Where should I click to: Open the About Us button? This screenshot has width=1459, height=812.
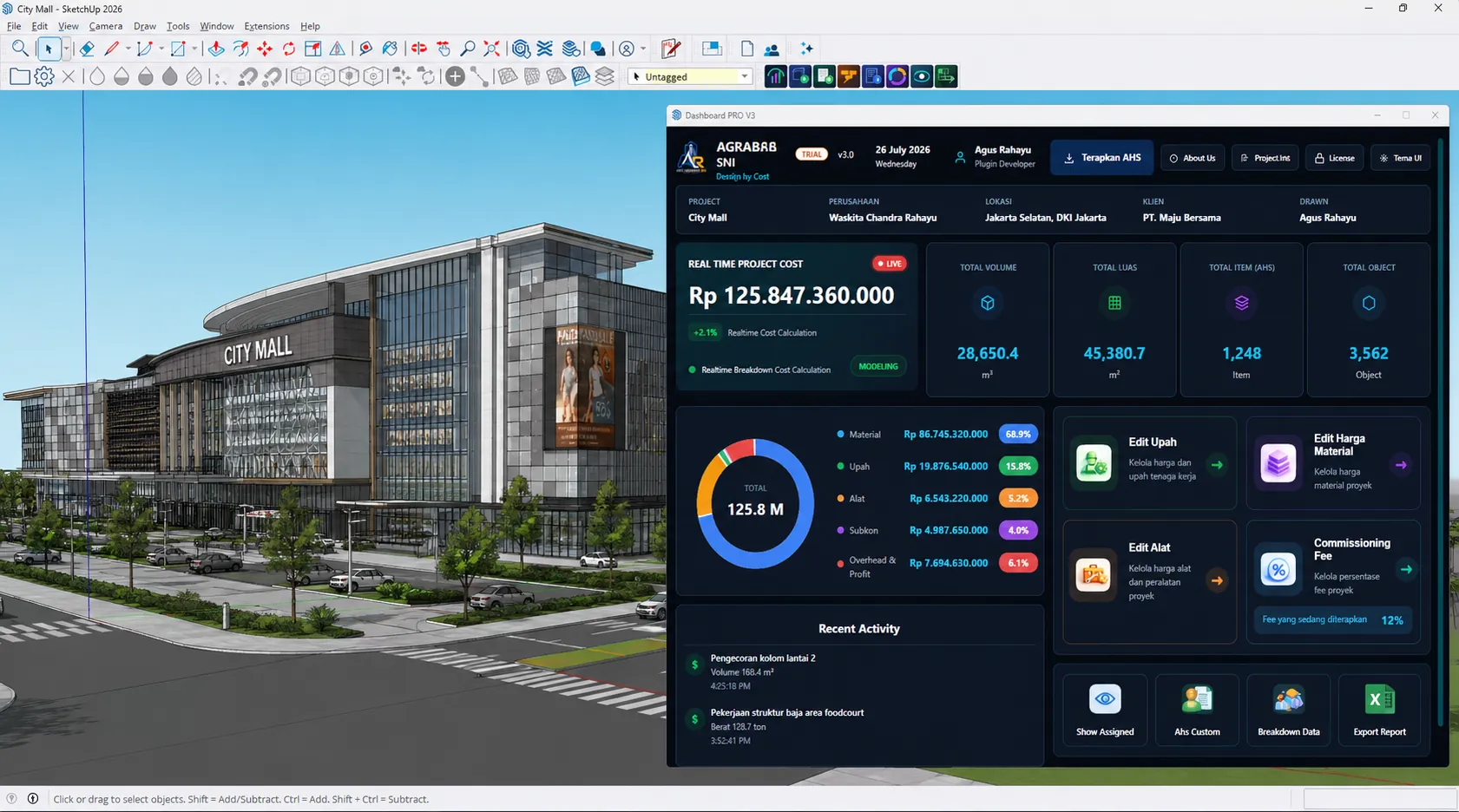1193,158
